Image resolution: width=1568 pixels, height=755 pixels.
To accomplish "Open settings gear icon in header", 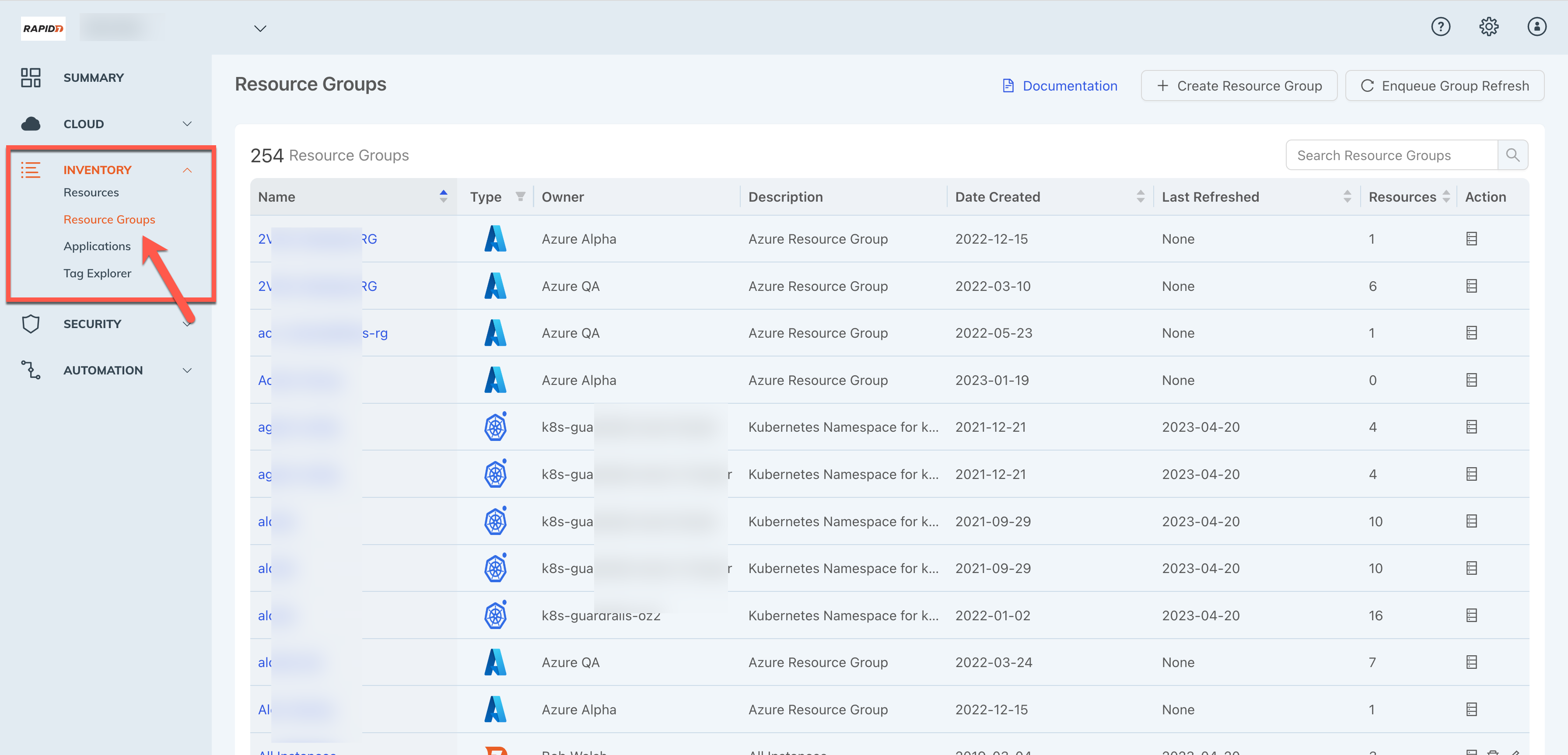I will (x=1488, y=27).
